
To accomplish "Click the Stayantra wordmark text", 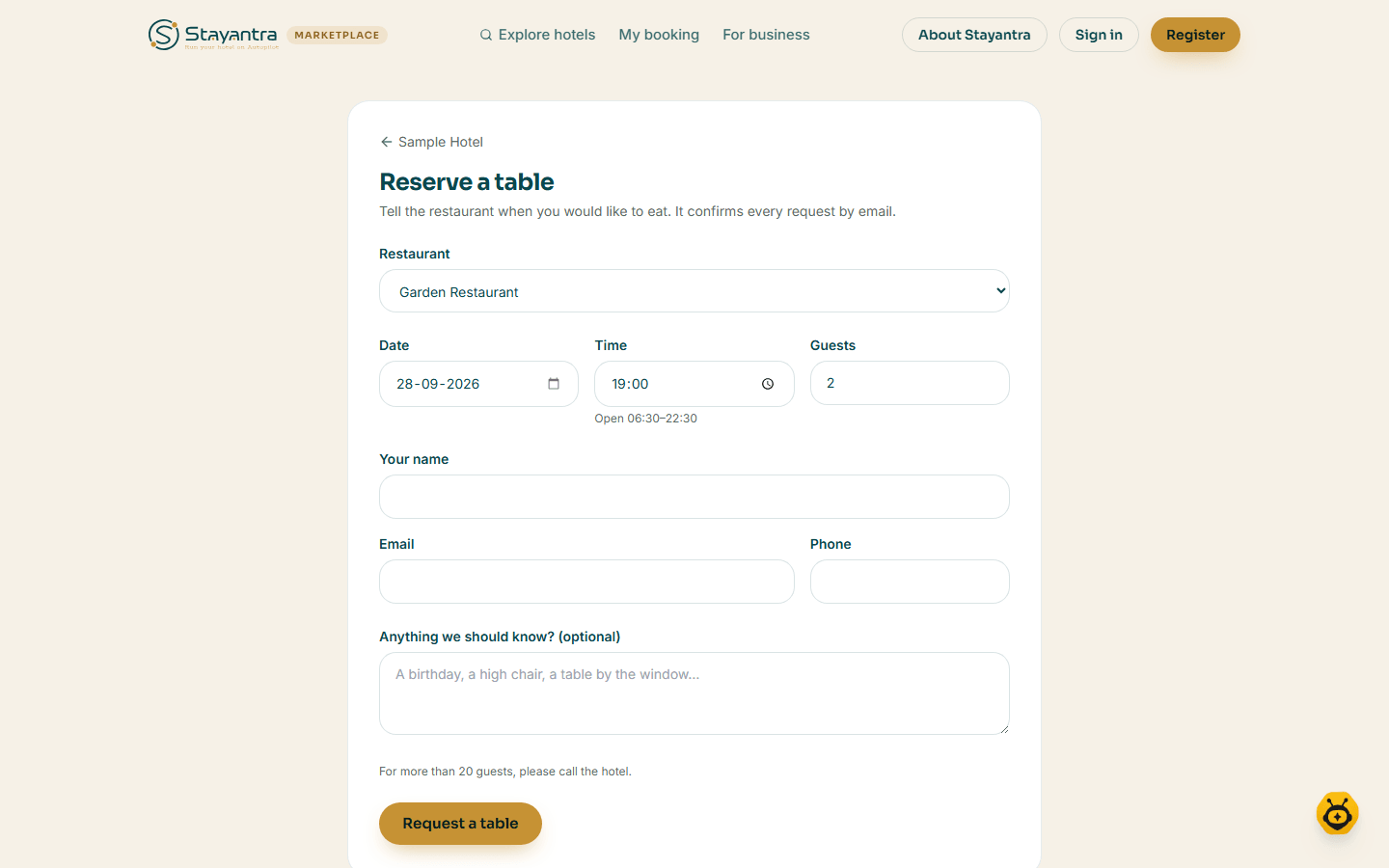I will (x=231, y=35).
